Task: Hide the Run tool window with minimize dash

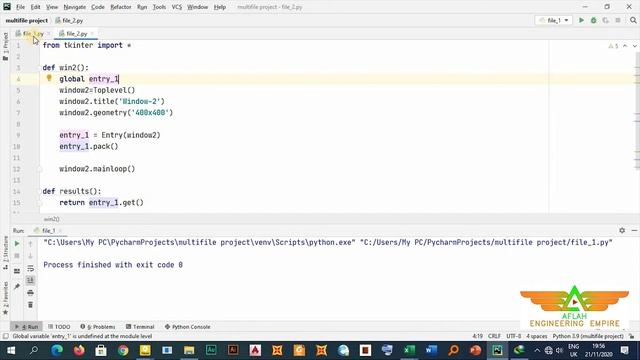Action: 634,231
